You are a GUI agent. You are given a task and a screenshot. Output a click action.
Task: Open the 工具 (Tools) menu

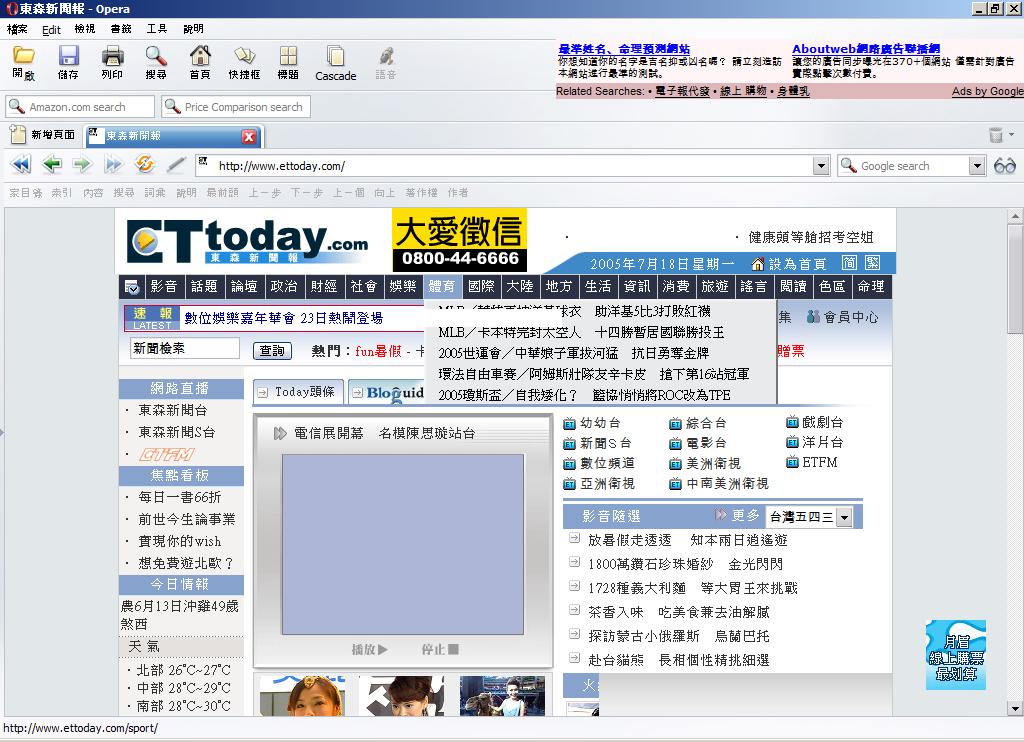[157, 29]
